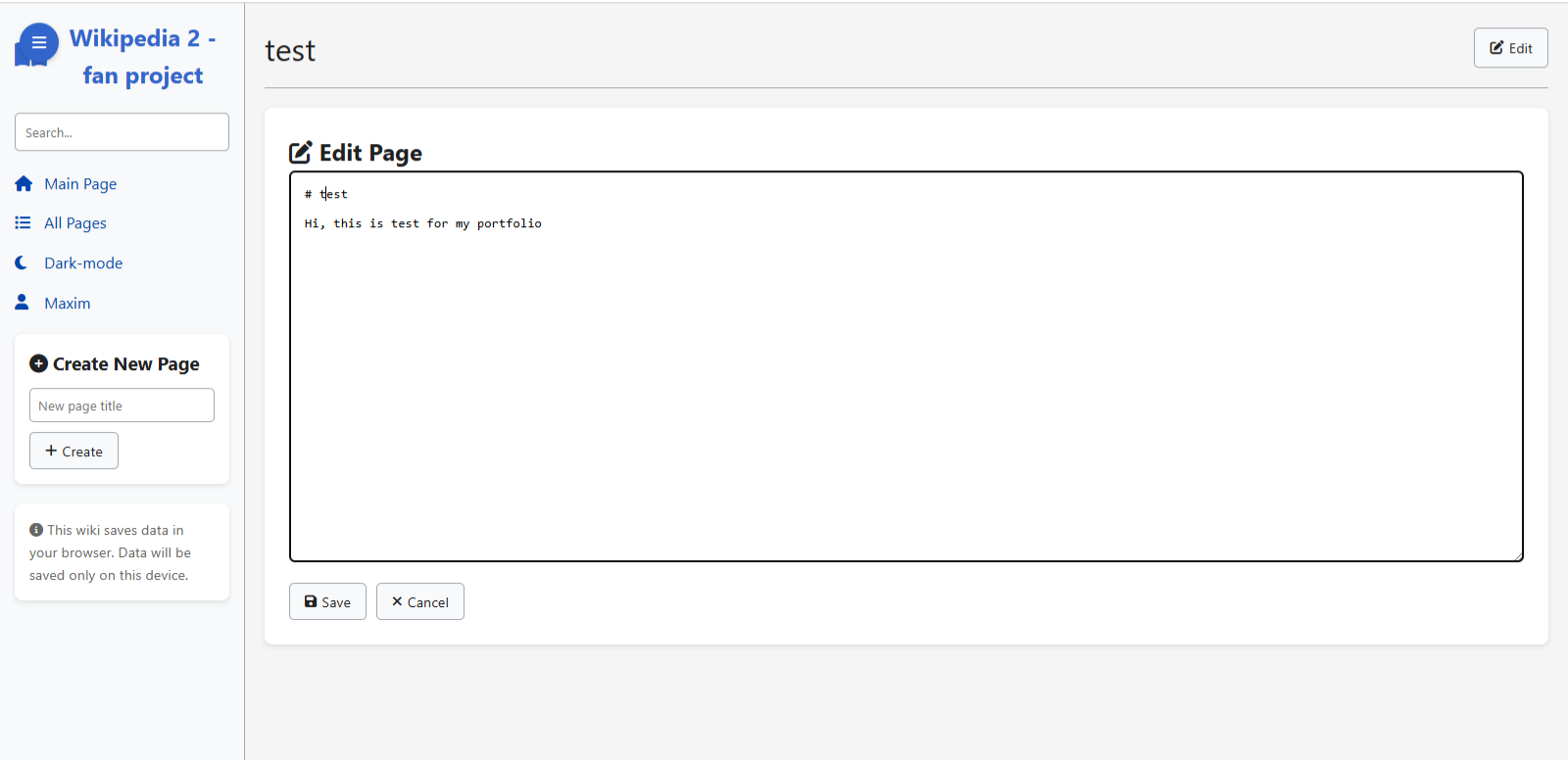This screenshot has height=760, width=1568.
Task: Open the Wikipedia 2 - fan project title link
Action: click(143, 57)
